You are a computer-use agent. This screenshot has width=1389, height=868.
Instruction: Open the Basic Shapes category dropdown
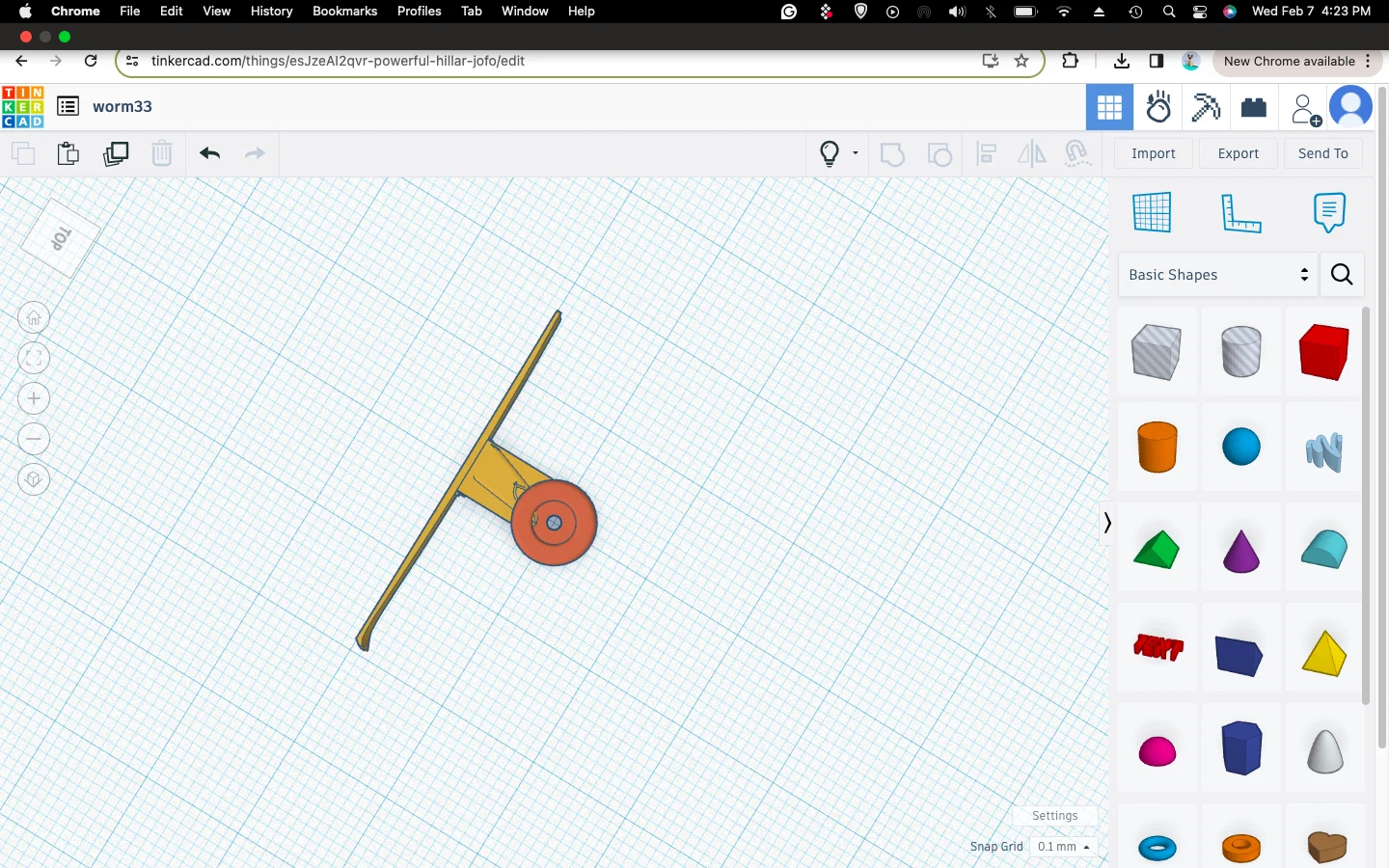(1217, 275)
